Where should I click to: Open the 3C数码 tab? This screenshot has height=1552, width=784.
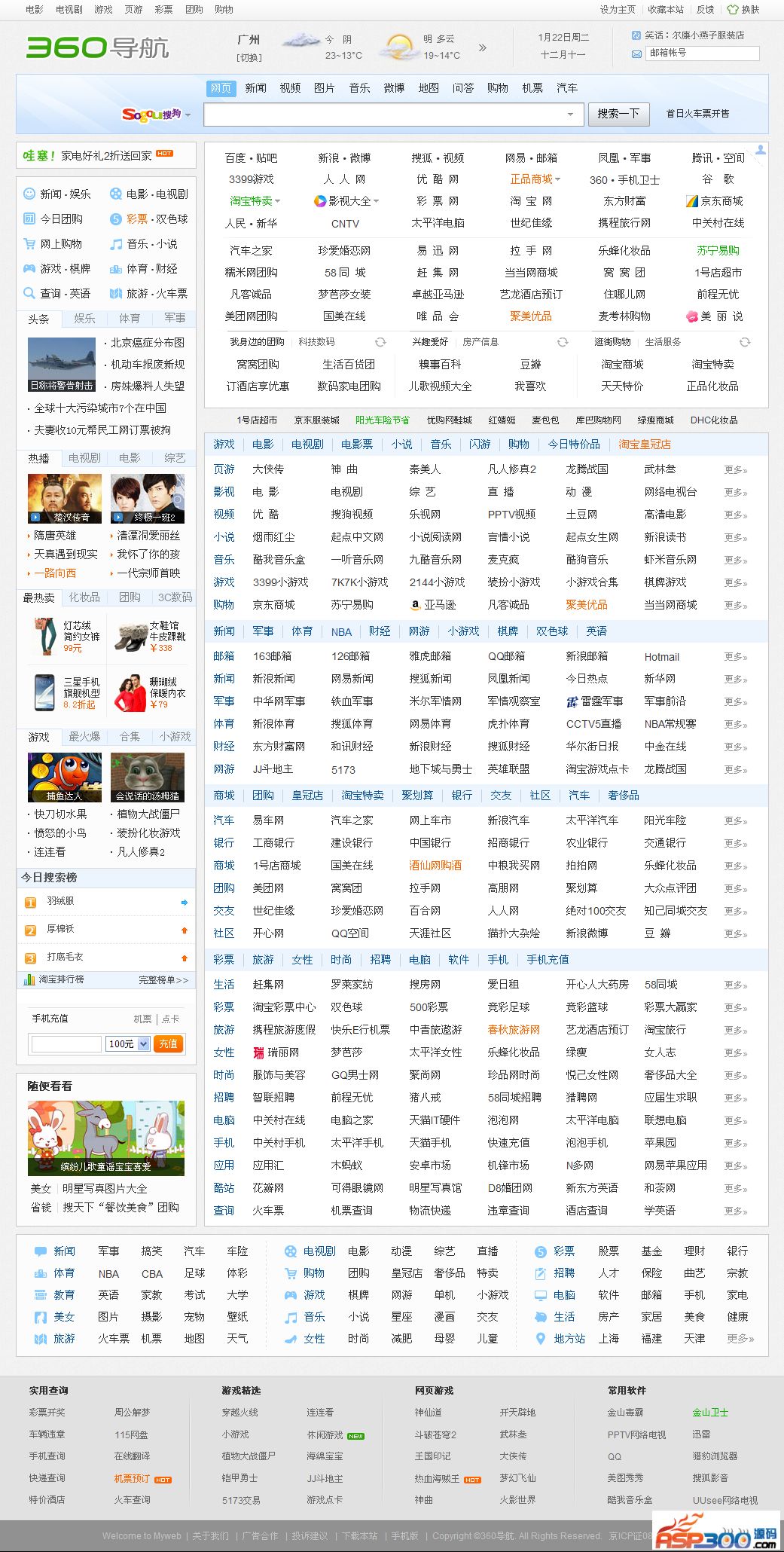click(x=175, y=597)
